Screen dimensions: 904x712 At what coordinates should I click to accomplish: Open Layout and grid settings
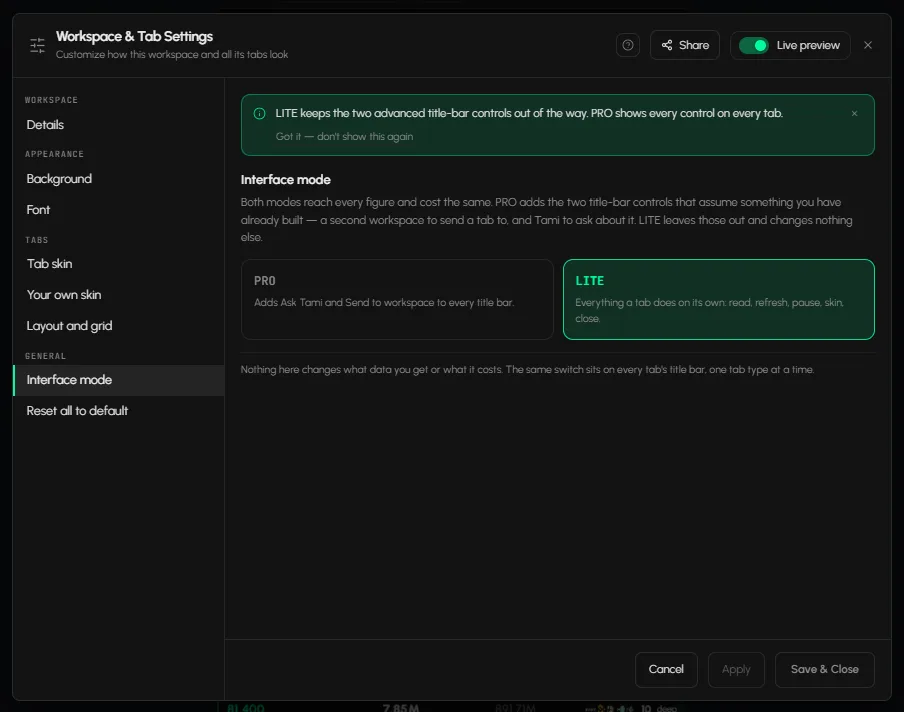118,326
